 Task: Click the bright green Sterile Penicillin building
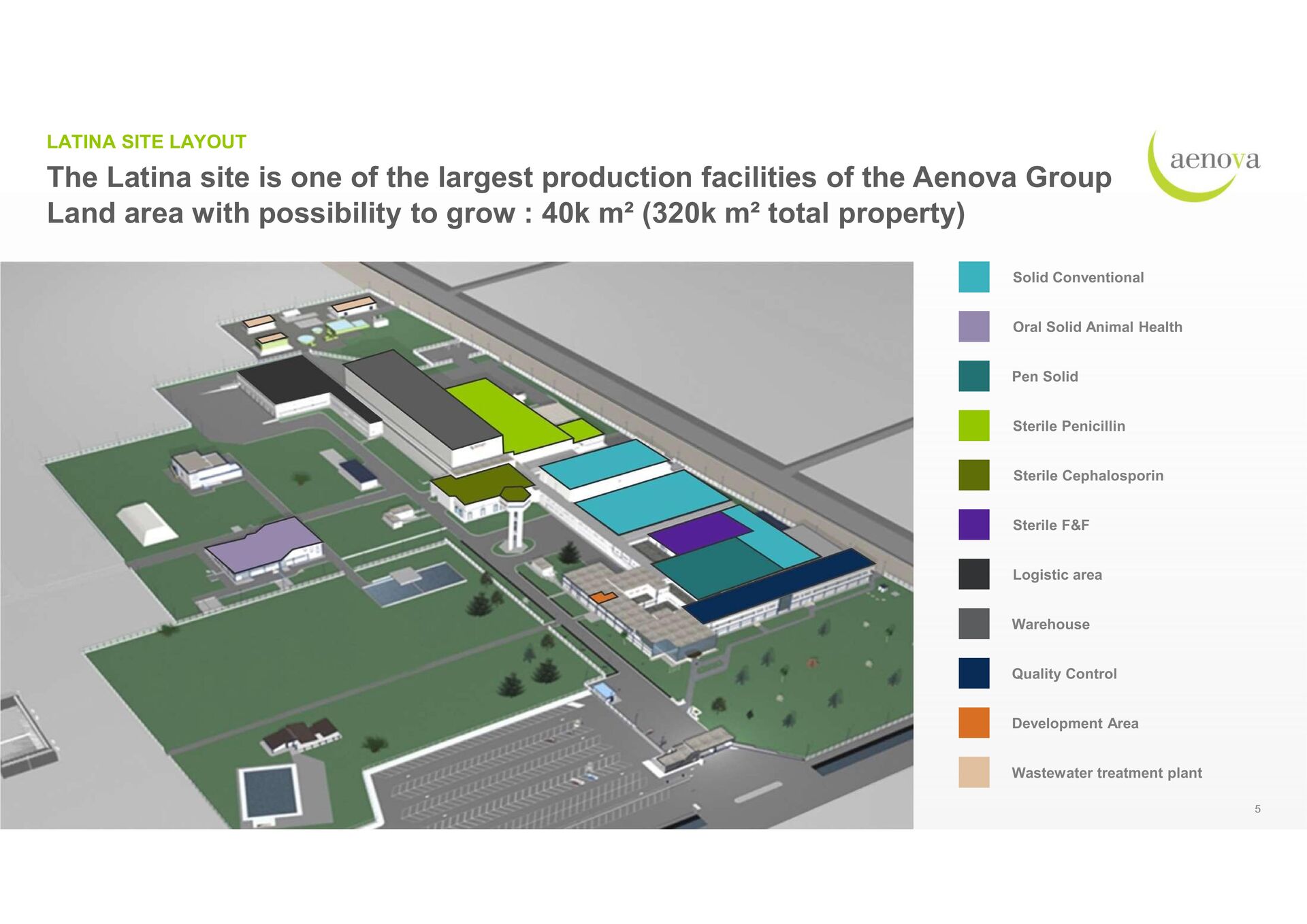coord(511,418)
